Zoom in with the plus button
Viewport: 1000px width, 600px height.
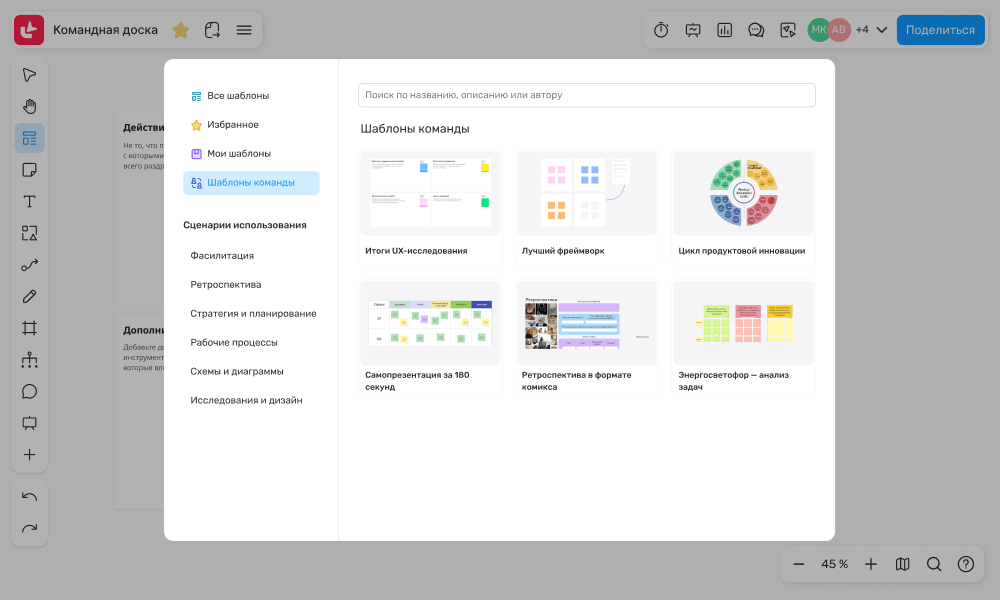coord(871,564)
